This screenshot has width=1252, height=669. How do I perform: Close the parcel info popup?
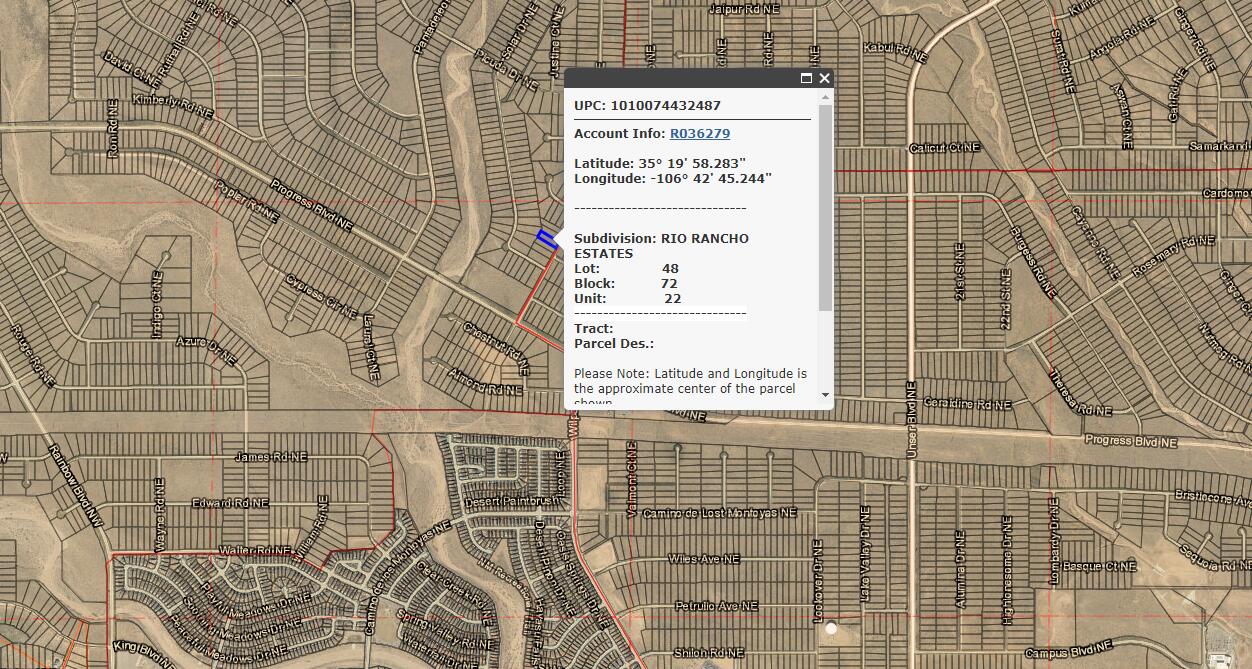(x=824, y=78)
